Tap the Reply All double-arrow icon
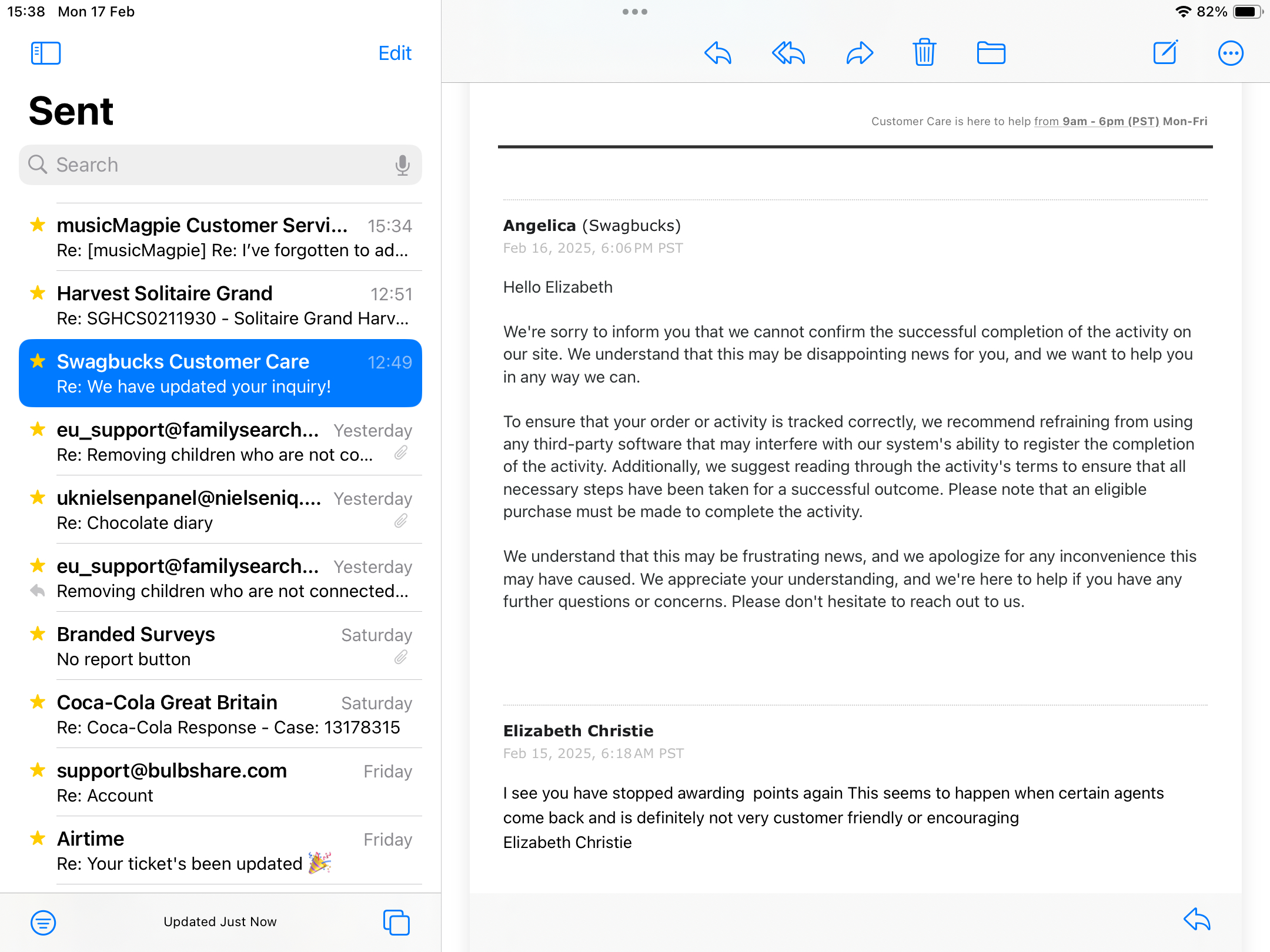 pyautogui.click(x=788, y=53)
